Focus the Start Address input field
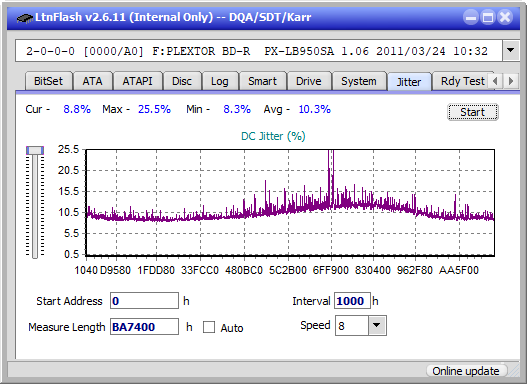 coord(145,300)
